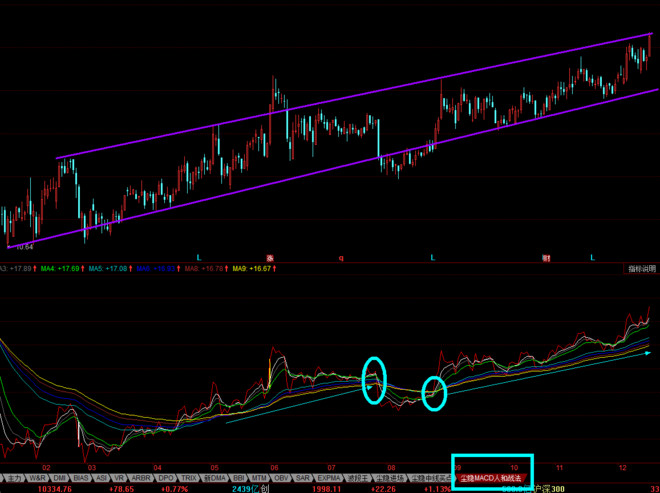Switch to the DMI indicator tab

click(59, 478)
